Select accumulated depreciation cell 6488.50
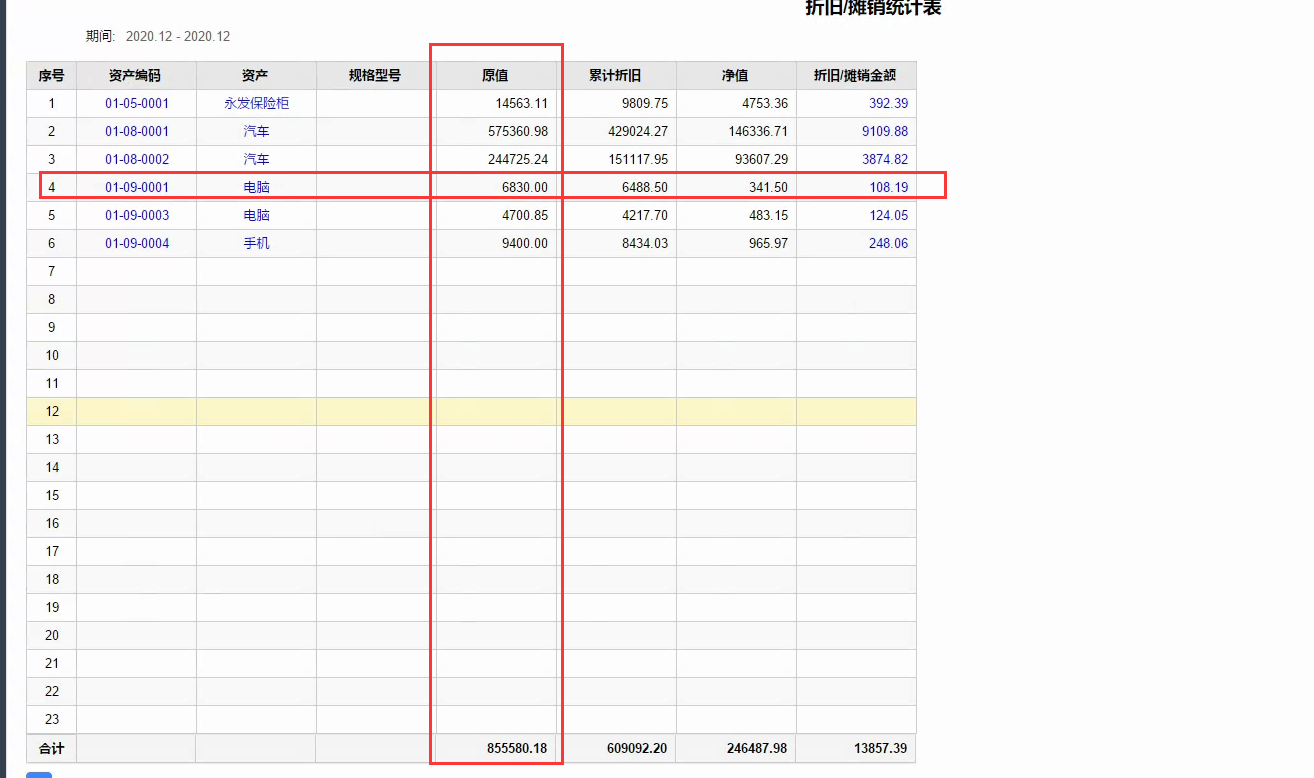This screenshot has width=1314, height=778. (616, 187)
